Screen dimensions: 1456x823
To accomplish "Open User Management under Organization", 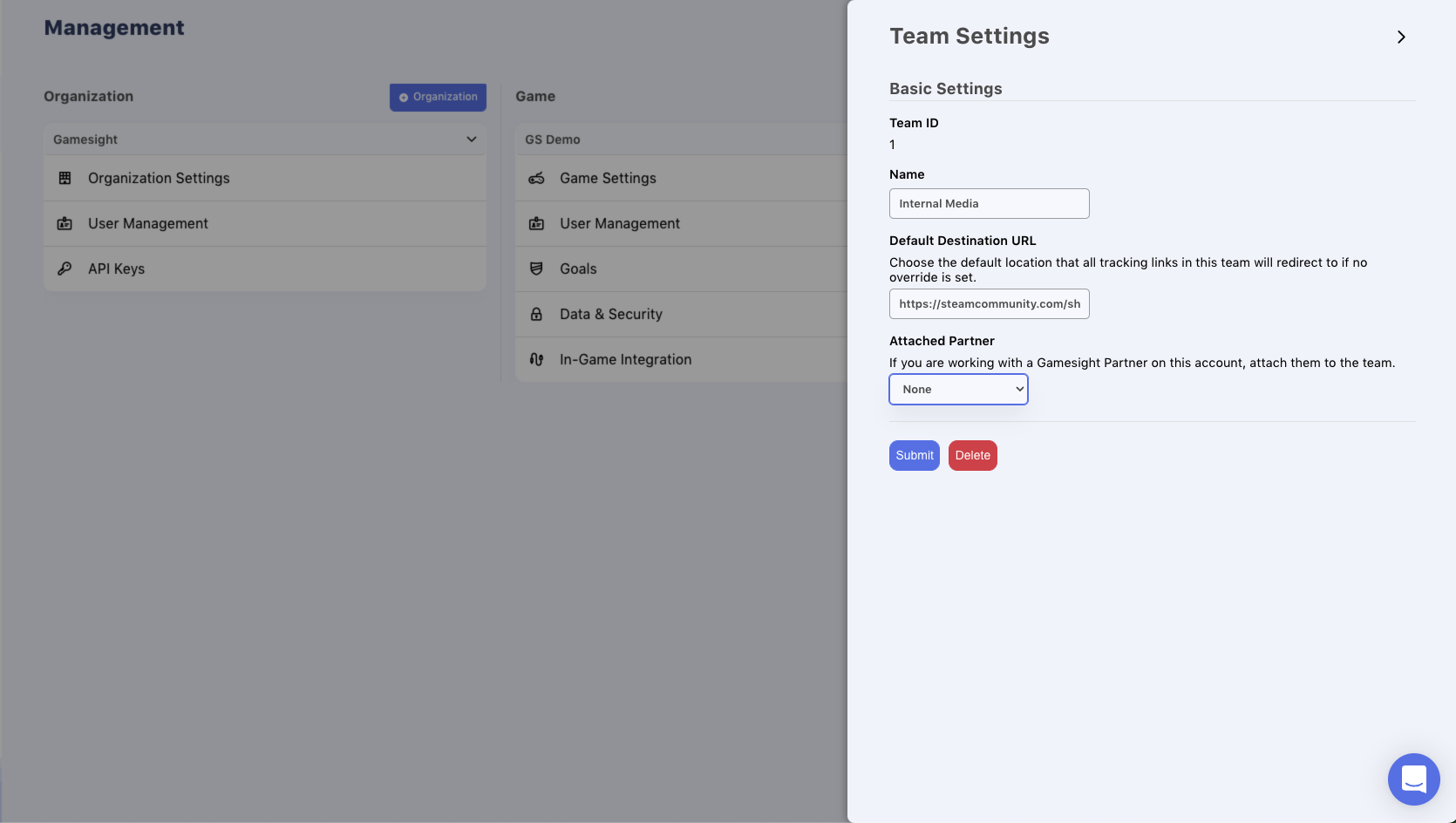I will 265,223.
